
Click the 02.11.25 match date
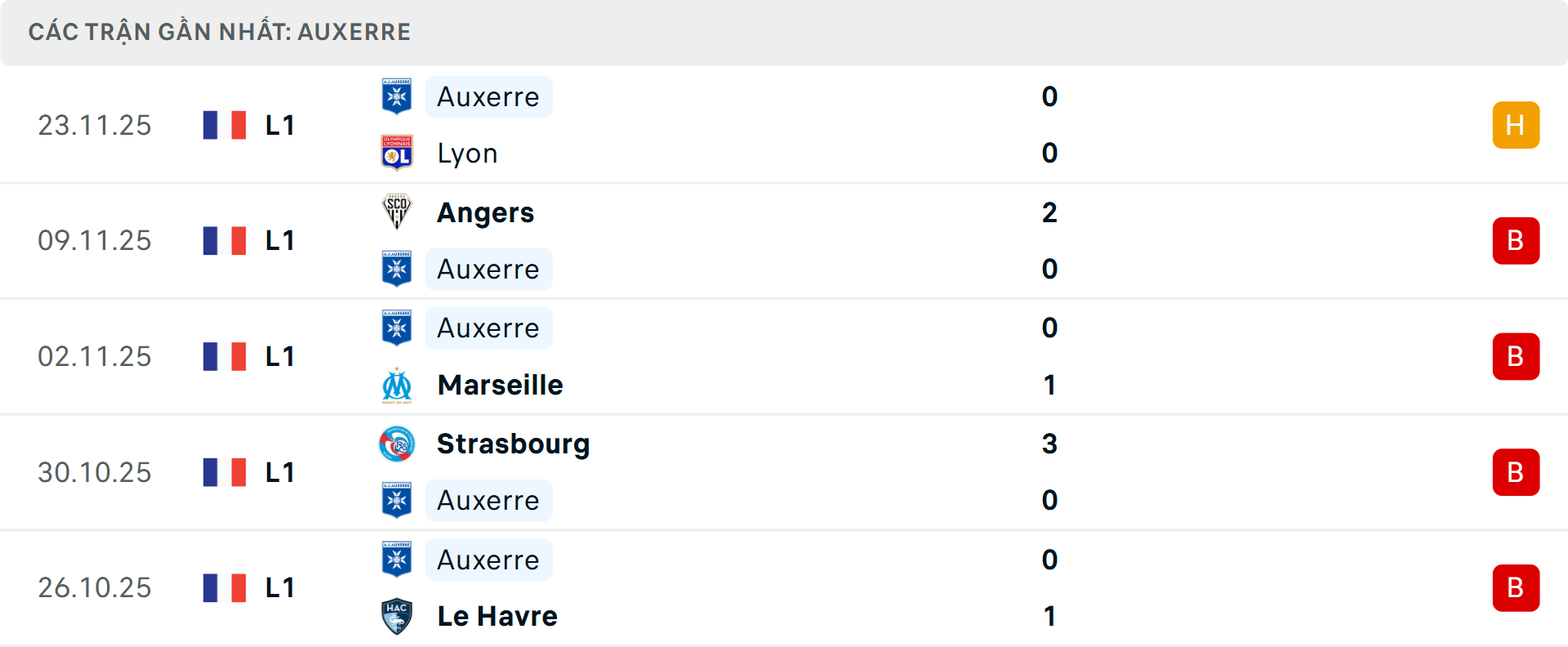(x=95, y=357)
